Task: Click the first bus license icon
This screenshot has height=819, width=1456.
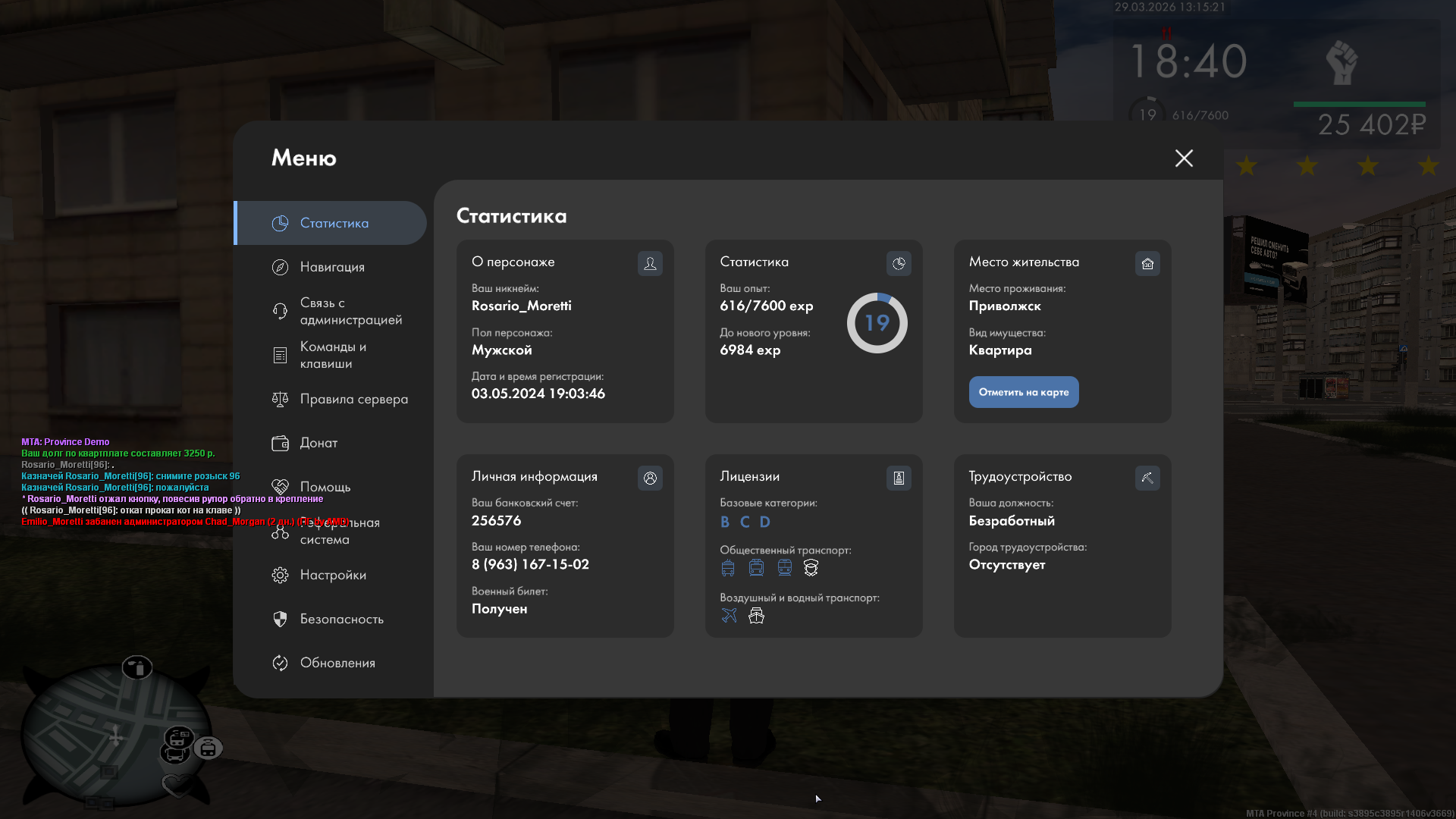Action: pos(728,567)
